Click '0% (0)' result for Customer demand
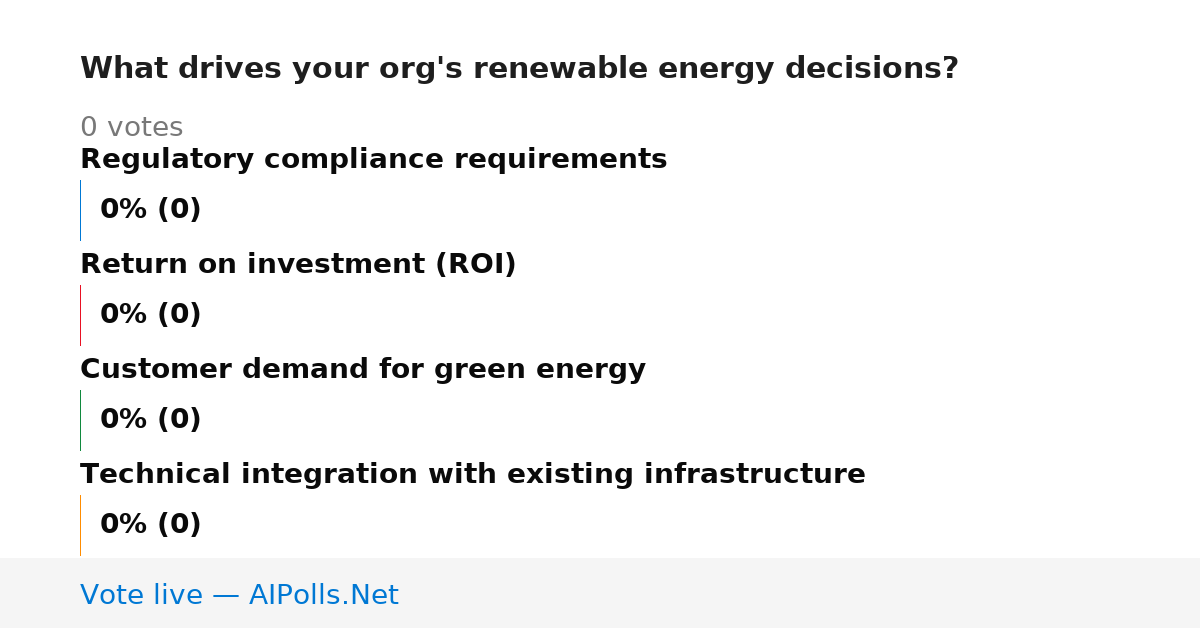This screenshot has width=1200, height=628. 151,420
